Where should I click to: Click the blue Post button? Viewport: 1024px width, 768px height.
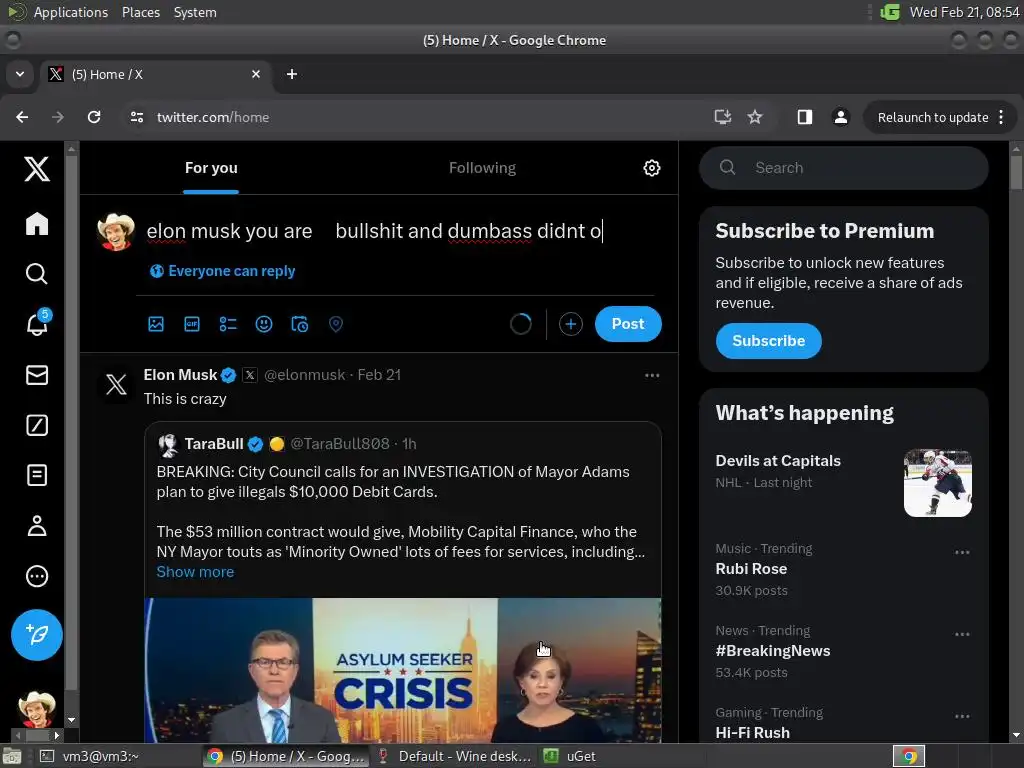click(628, 324)
